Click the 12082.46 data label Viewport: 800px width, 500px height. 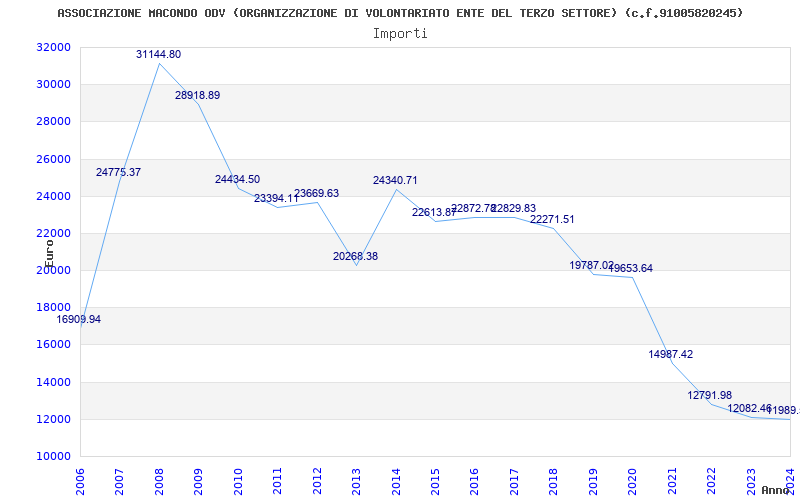coord(749,409)
